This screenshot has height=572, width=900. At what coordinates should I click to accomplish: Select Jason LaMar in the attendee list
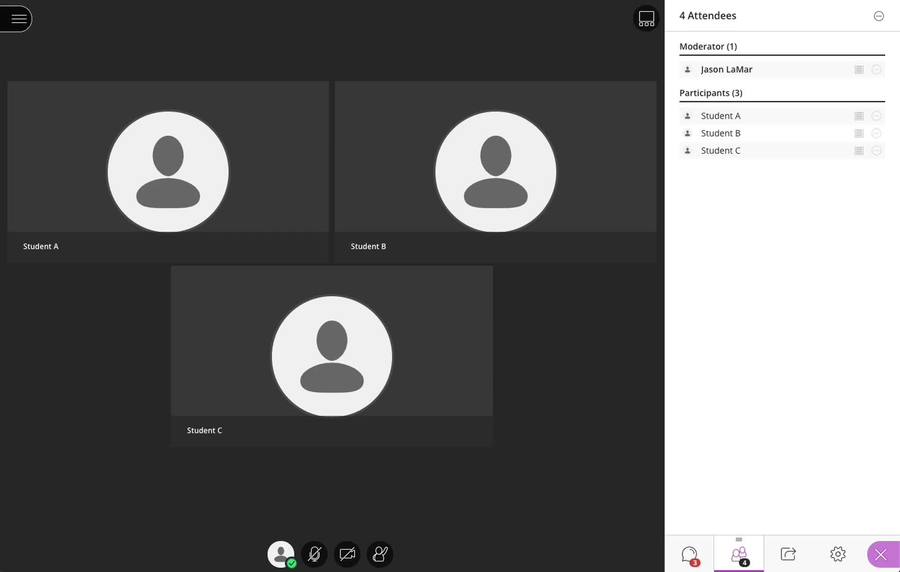[x=782, y=69]
